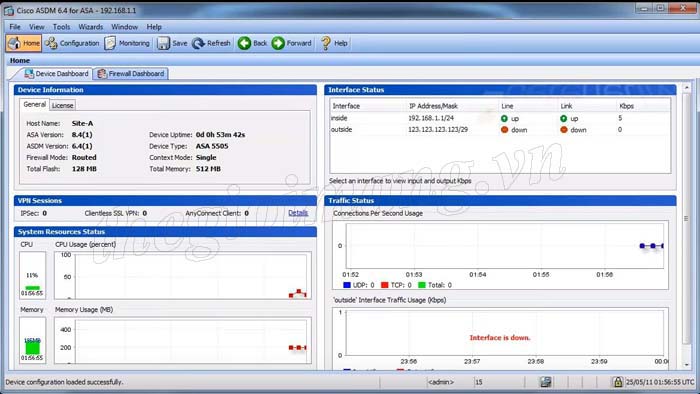Open the Tools menu

[x=61, y=27]
